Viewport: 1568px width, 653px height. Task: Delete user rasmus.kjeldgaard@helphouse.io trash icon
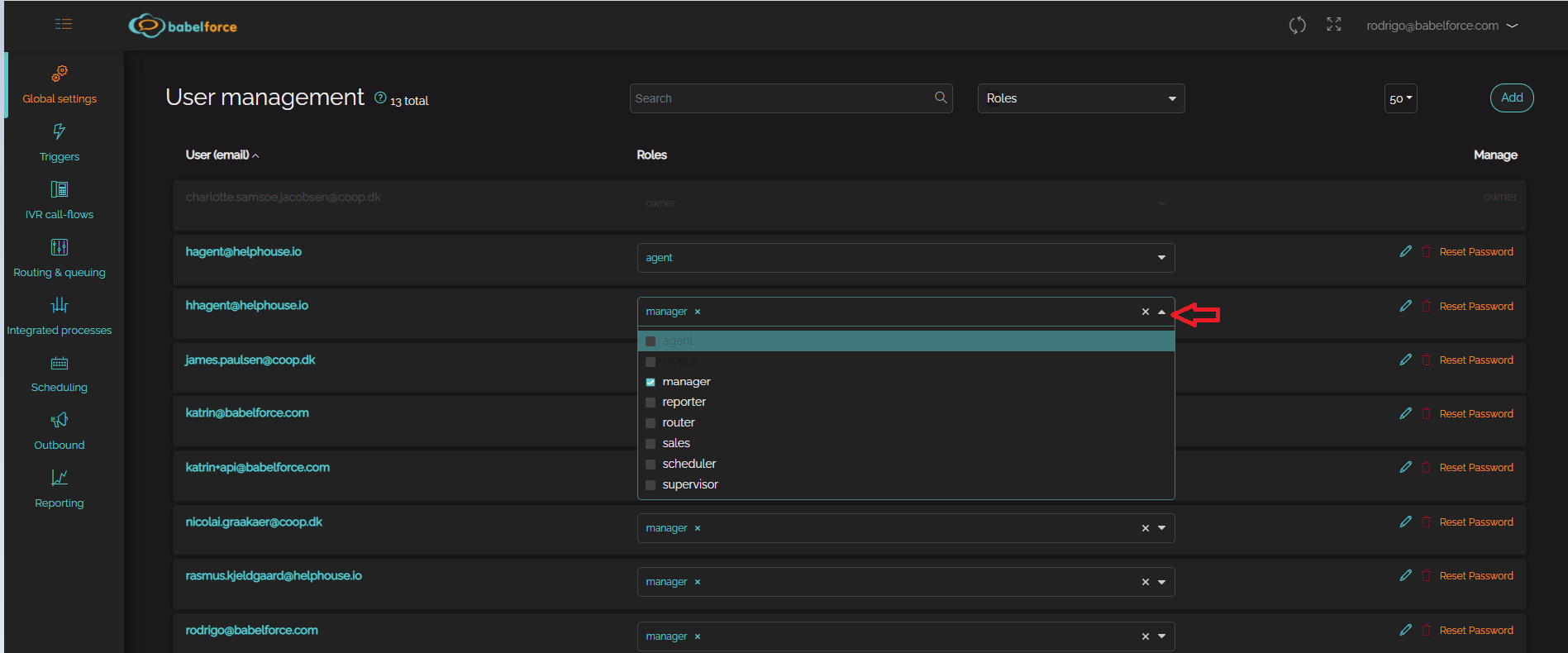(1426, 575)
